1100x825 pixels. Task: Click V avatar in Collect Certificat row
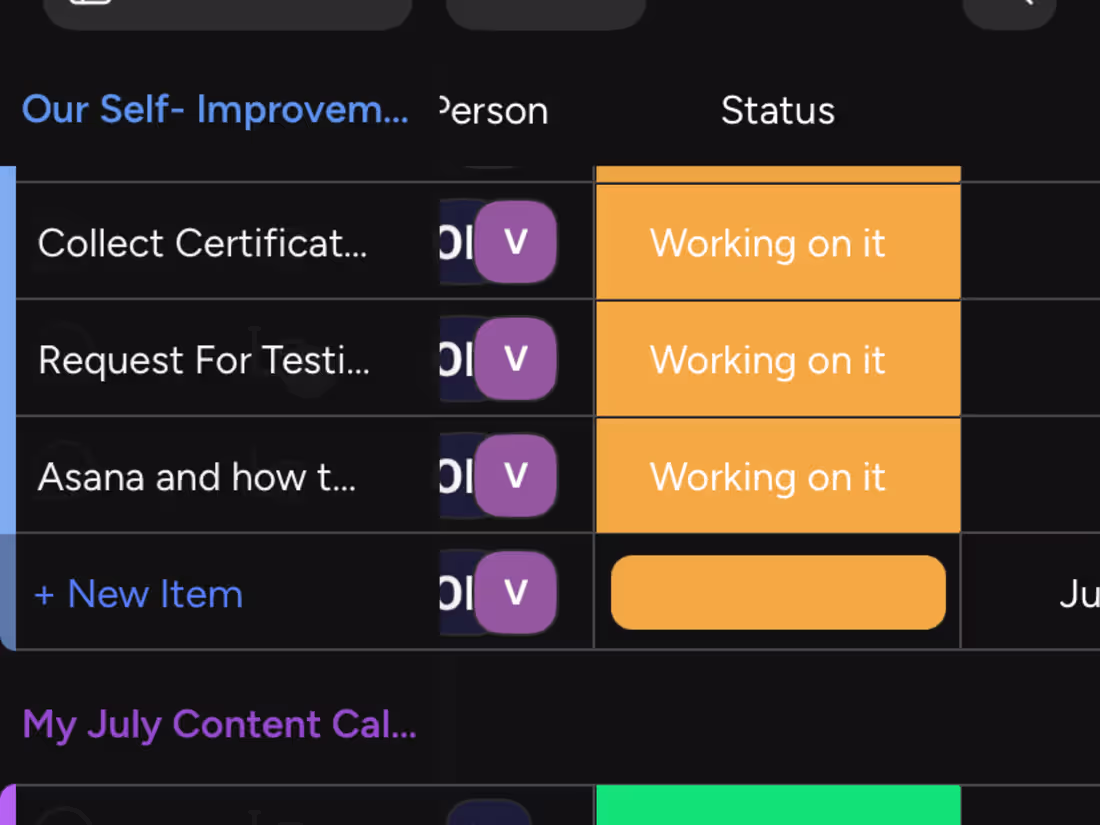click(x=515, y=242)
